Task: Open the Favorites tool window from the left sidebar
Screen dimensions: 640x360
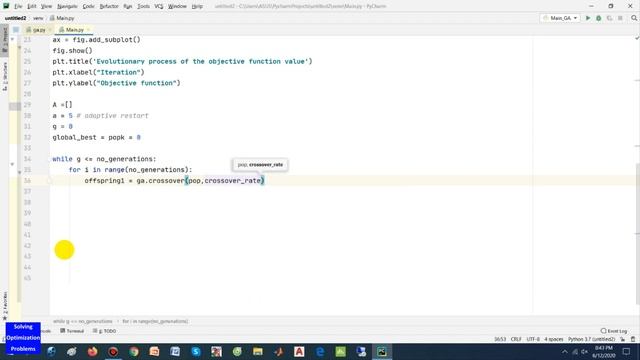Action: coord(5,306)
